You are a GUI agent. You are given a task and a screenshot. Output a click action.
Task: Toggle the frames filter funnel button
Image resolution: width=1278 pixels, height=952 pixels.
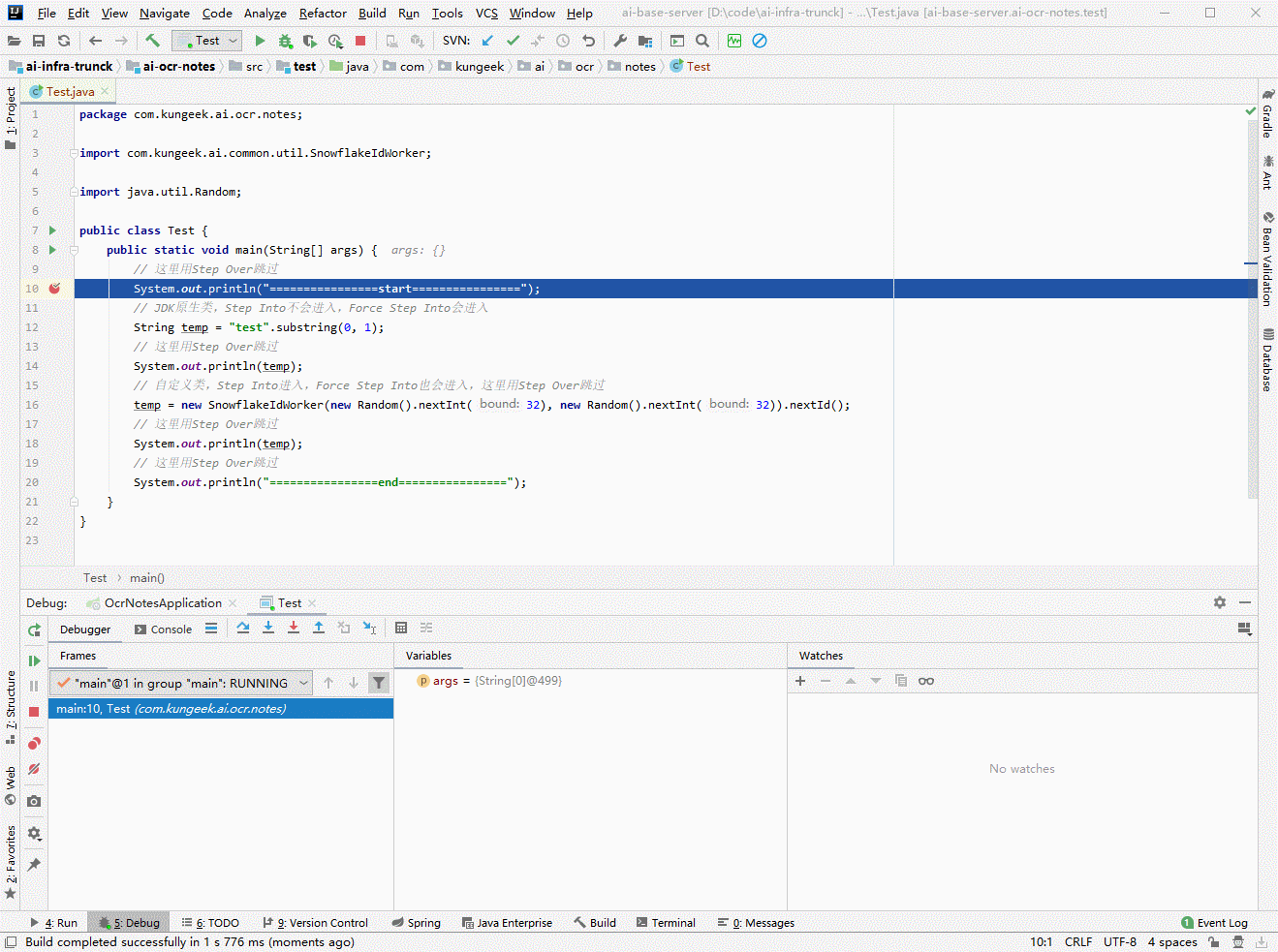pos(379,683)
